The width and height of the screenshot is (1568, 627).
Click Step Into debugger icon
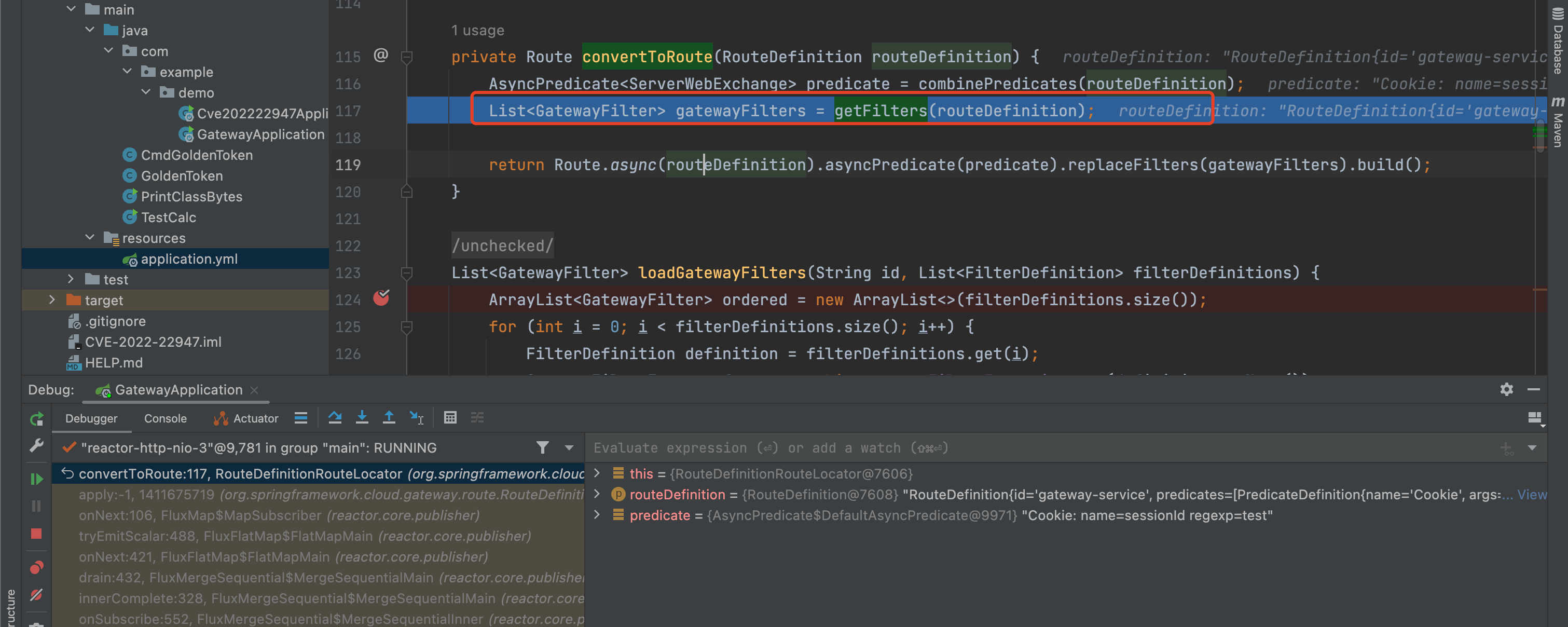pyautogui.click(x=362, y=418)
